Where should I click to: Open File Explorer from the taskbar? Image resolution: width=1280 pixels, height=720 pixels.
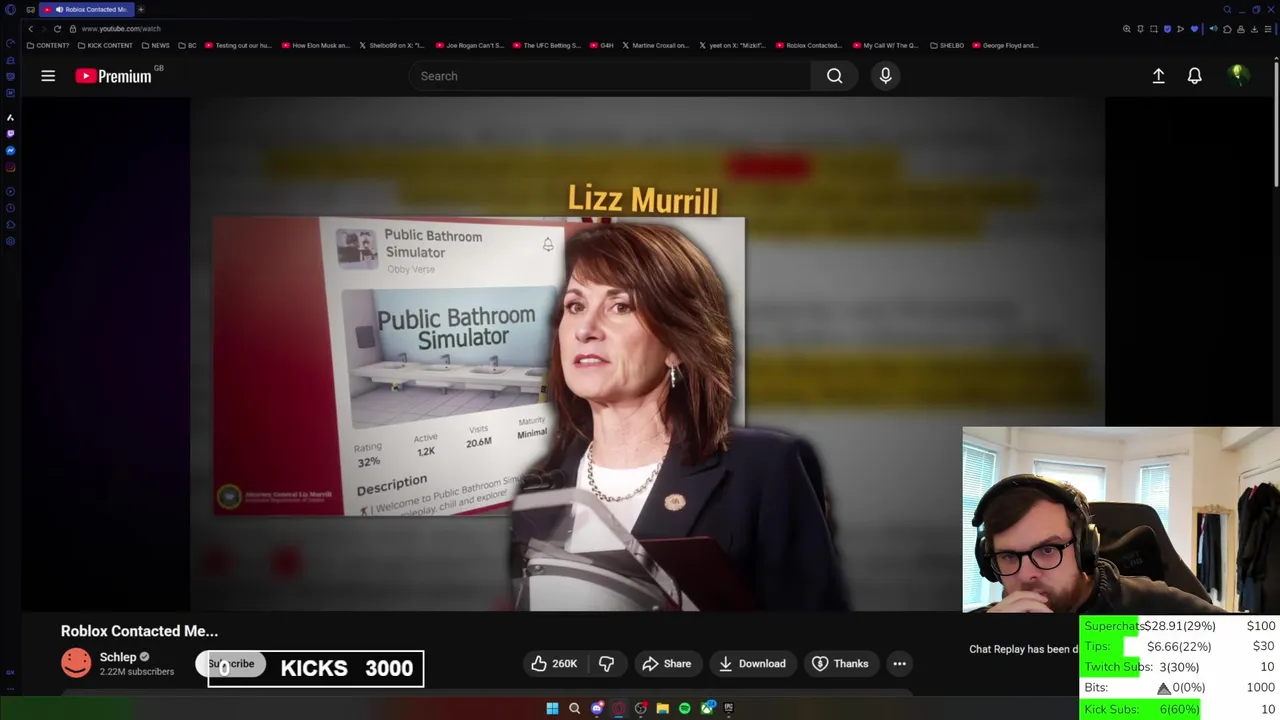(662, 708)
